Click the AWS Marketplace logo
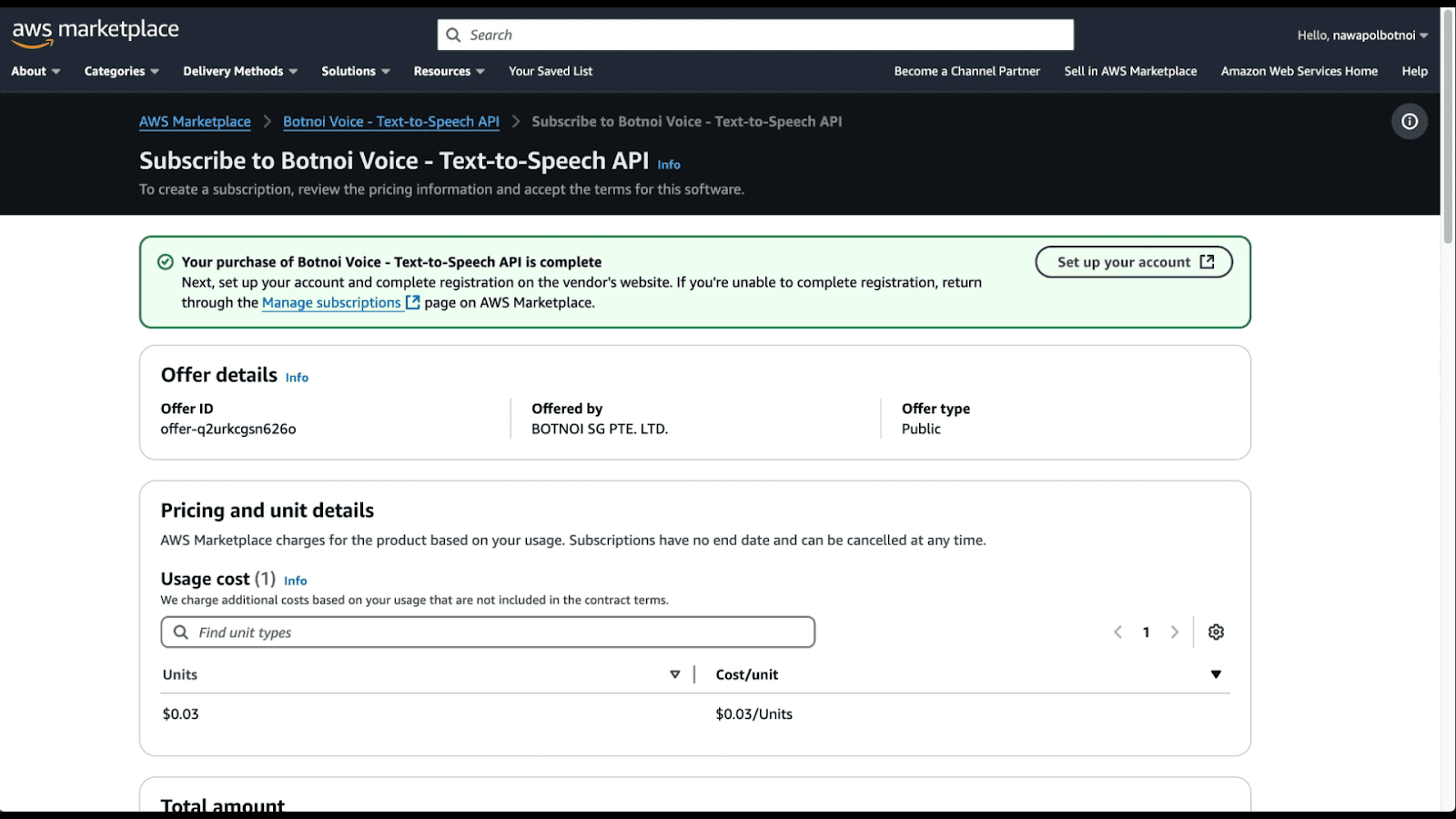1456x819 pixels. pyautogui.click(x=96, y=33)
